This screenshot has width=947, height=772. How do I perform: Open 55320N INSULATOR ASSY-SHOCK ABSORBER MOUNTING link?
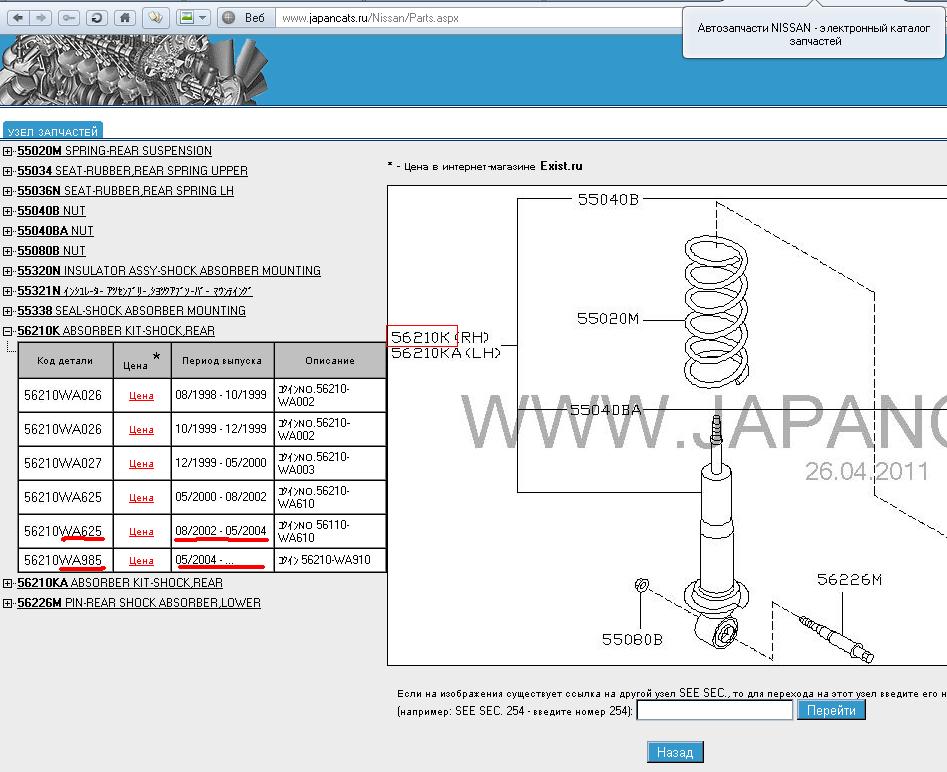click(x=169, y=270)
